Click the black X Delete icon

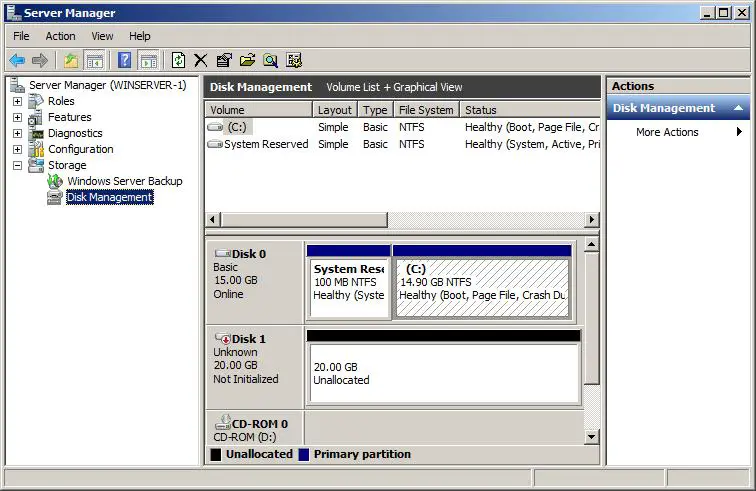[x=201, y=60]
